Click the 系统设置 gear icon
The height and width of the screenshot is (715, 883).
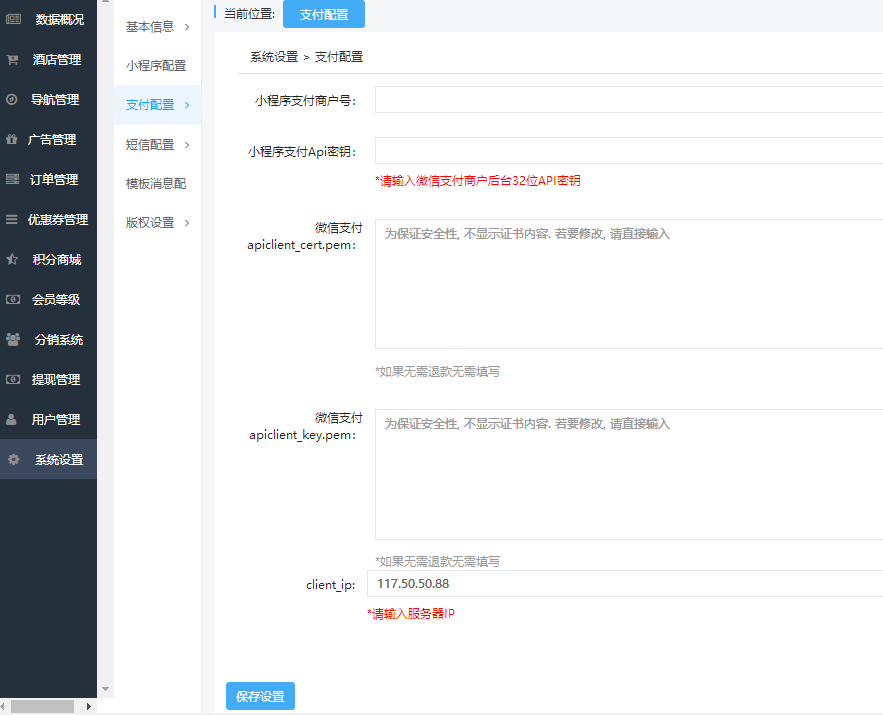click(x=14, y=459)
